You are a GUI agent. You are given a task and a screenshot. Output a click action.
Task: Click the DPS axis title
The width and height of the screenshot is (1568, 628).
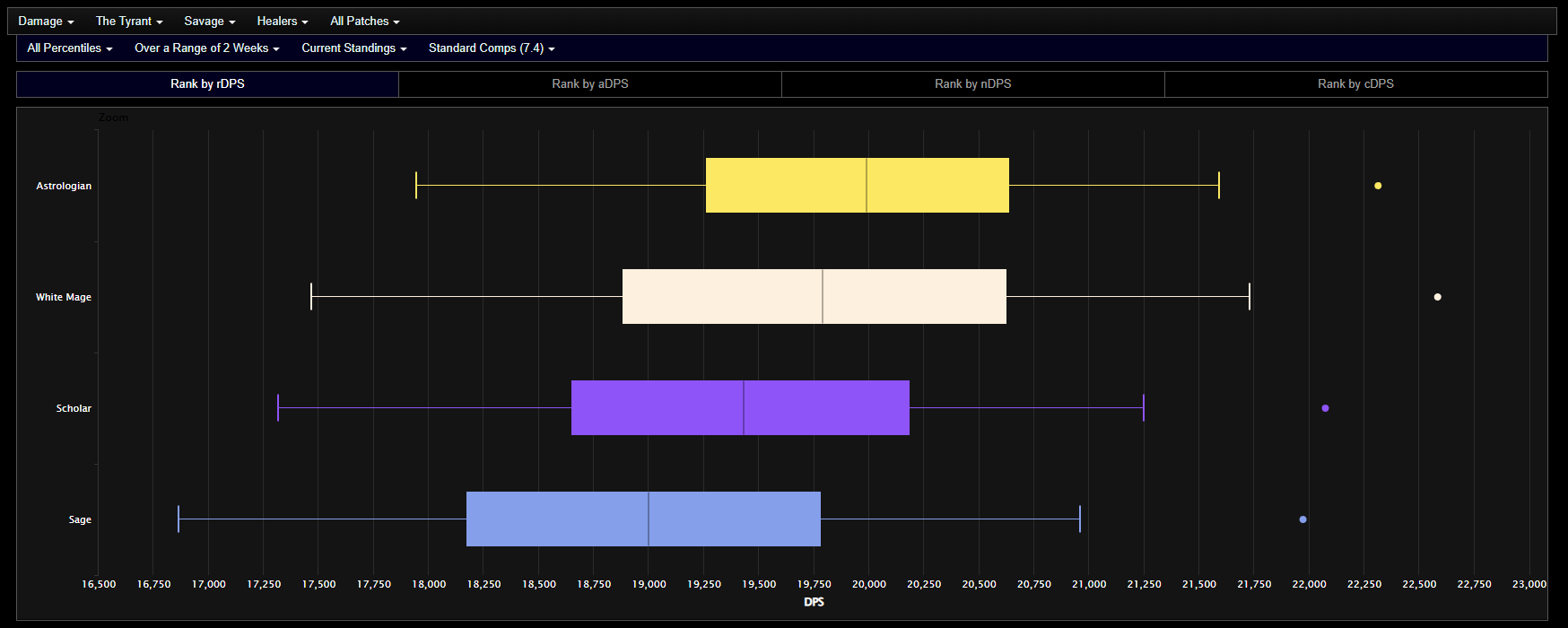tap(814, 602)
